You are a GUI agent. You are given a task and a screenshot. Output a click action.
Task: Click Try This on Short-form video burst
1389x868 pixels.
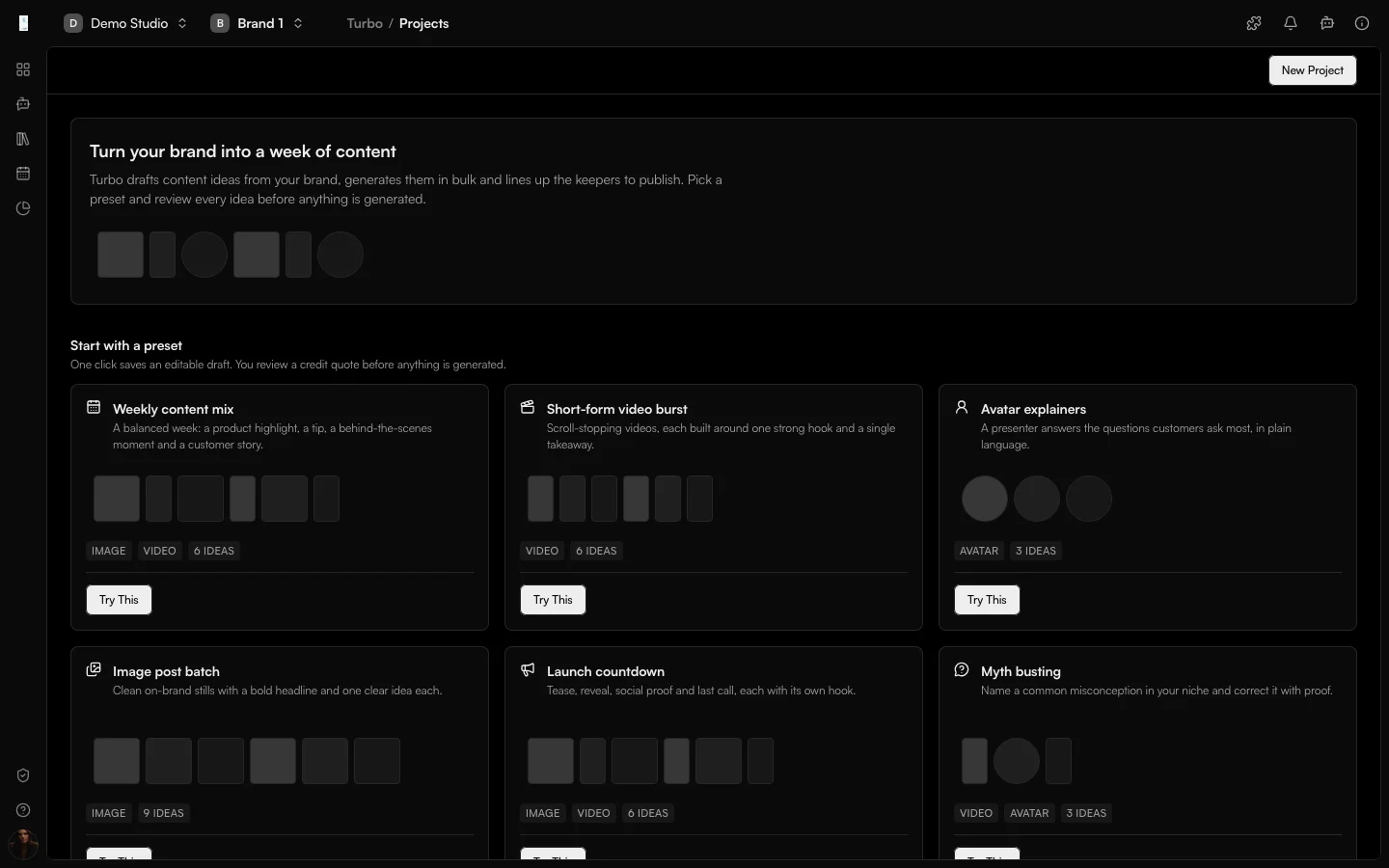[x=553, y=600]
